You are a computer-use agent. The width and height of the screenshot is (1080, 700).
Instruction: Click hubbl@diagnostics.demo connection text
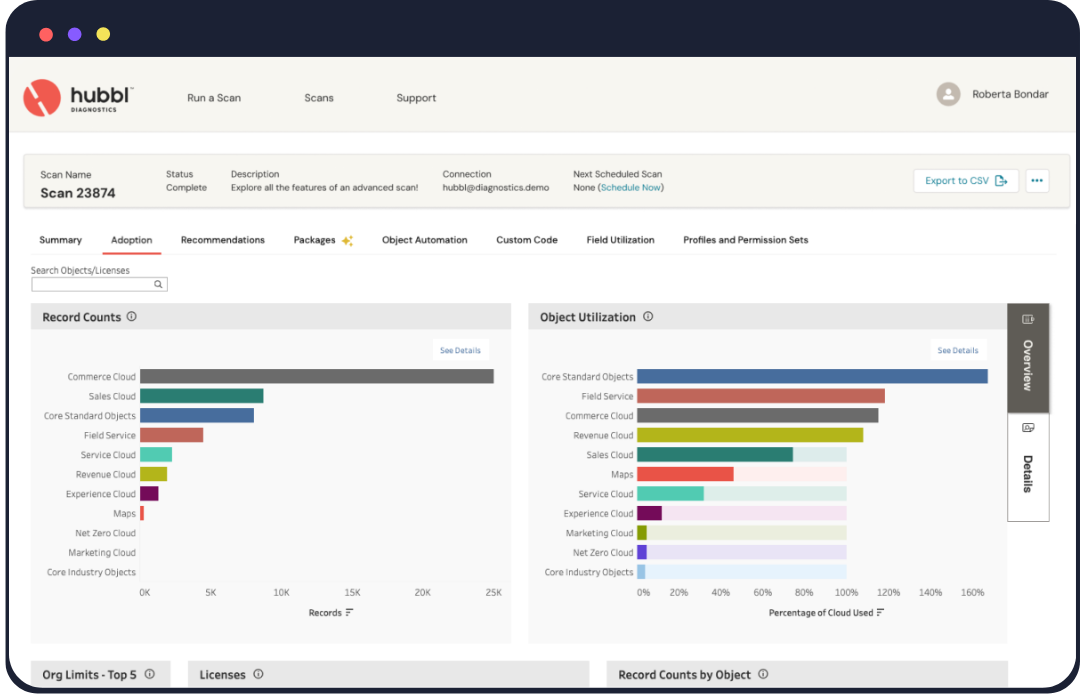click(496, 187)
